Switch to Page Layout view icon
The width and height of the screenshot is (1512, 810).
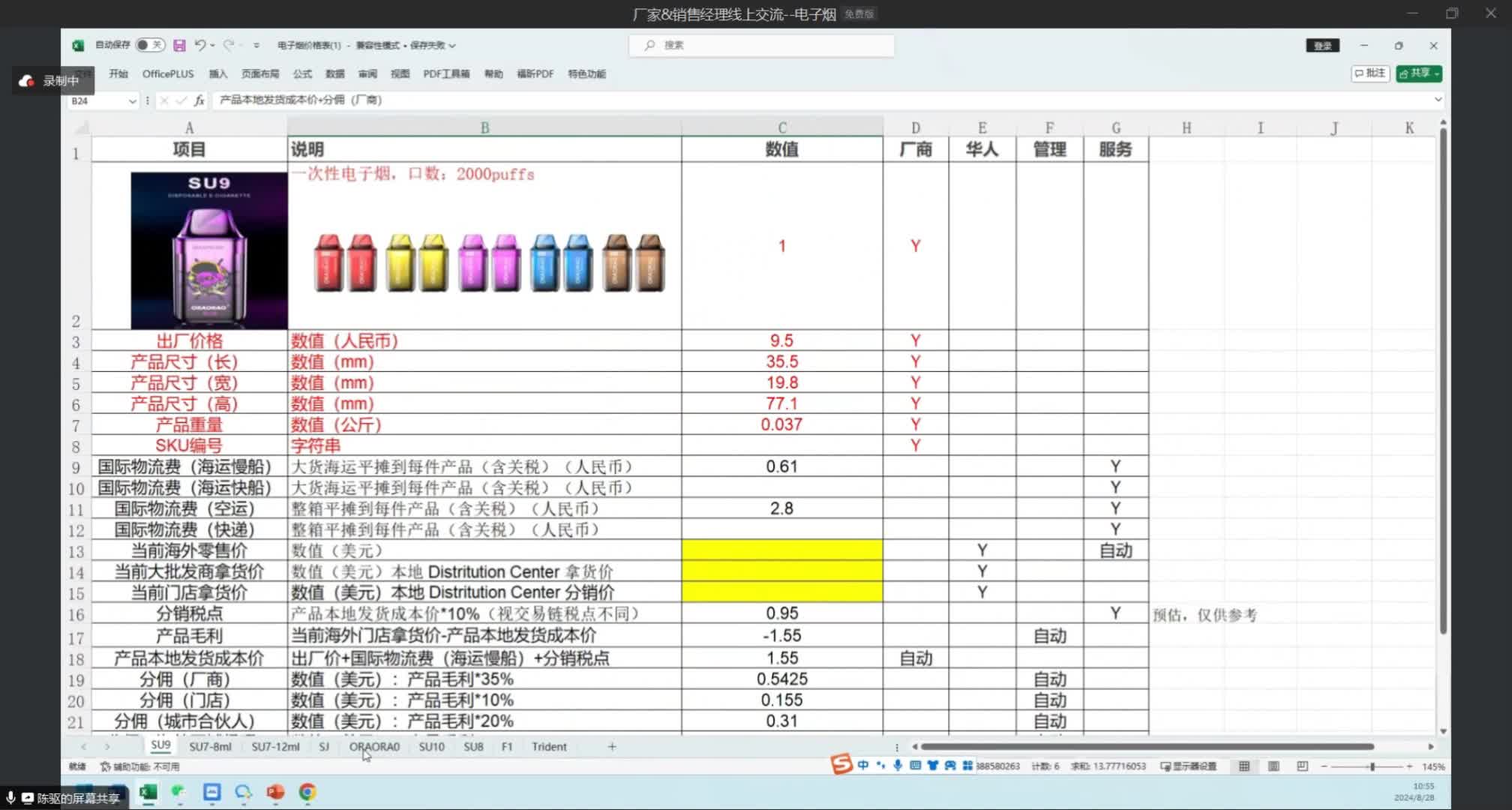click(1273, 766)
